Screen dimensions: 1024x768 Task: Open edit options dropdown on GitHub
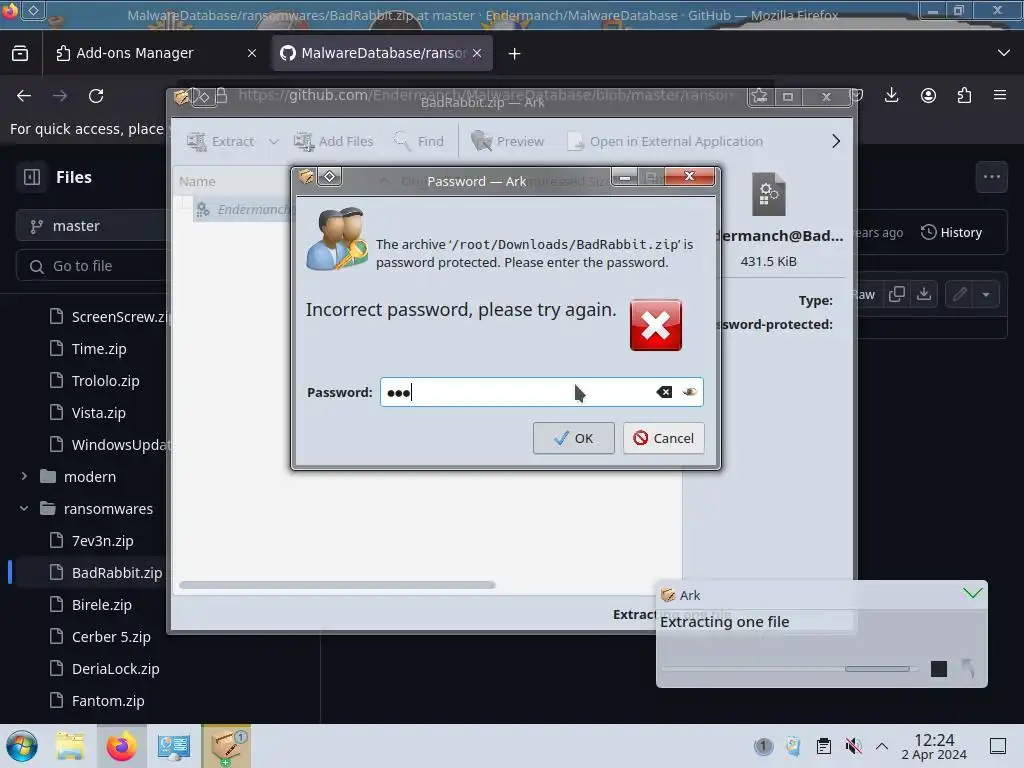(x=986, y=295)
